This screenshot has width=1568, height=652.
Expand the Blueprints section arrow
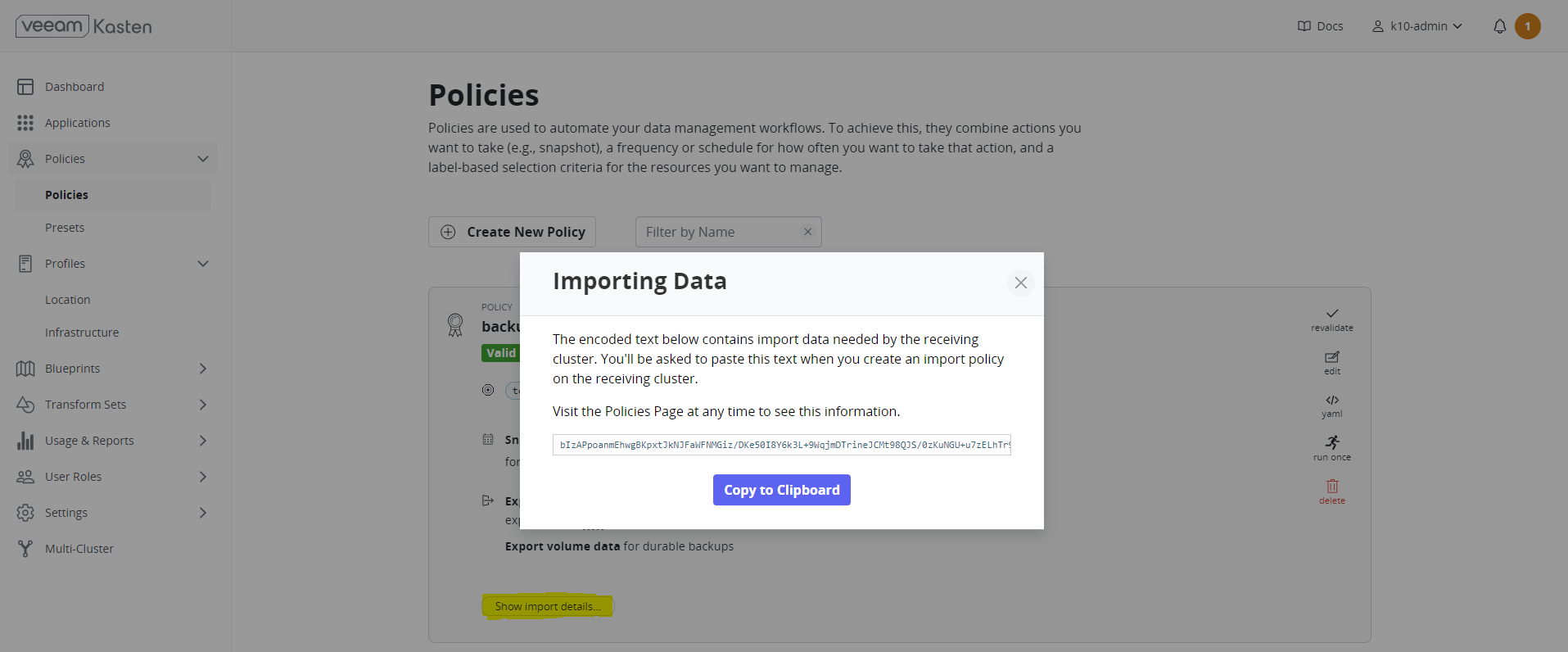pos(203,369)
